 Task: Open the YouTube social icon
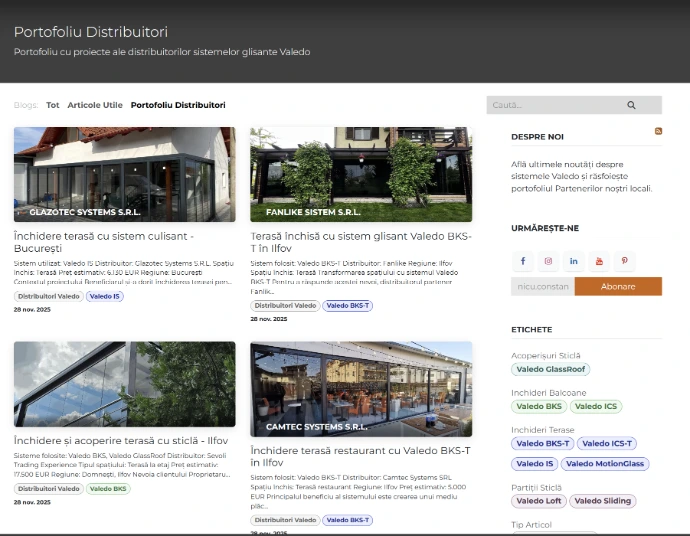(x=599, y=261)
